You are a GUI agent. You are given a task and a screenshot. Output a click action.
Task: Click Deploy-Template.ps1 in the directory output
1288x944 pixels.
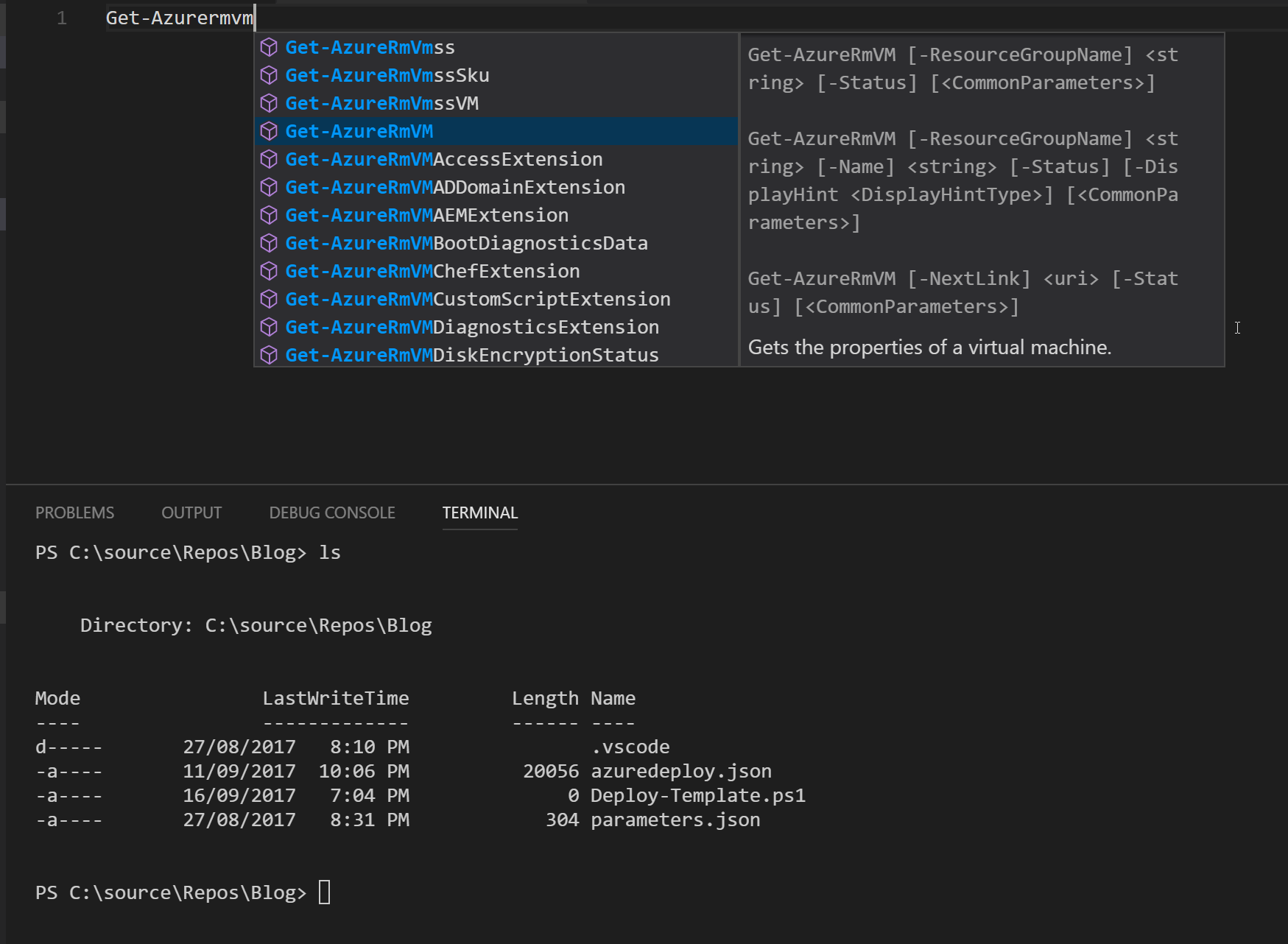pyautogui.click(x=698, y=795)
